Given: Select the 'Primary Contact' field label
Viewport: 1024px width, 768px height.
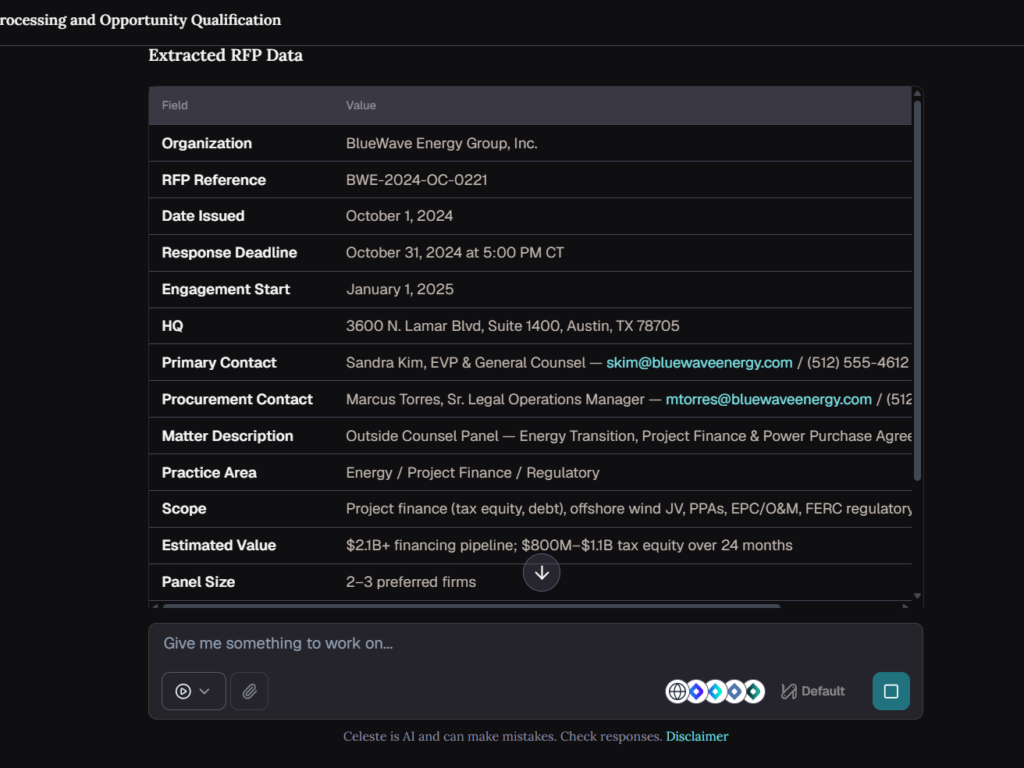Looking at the screenshot, I should pos(219,362).
